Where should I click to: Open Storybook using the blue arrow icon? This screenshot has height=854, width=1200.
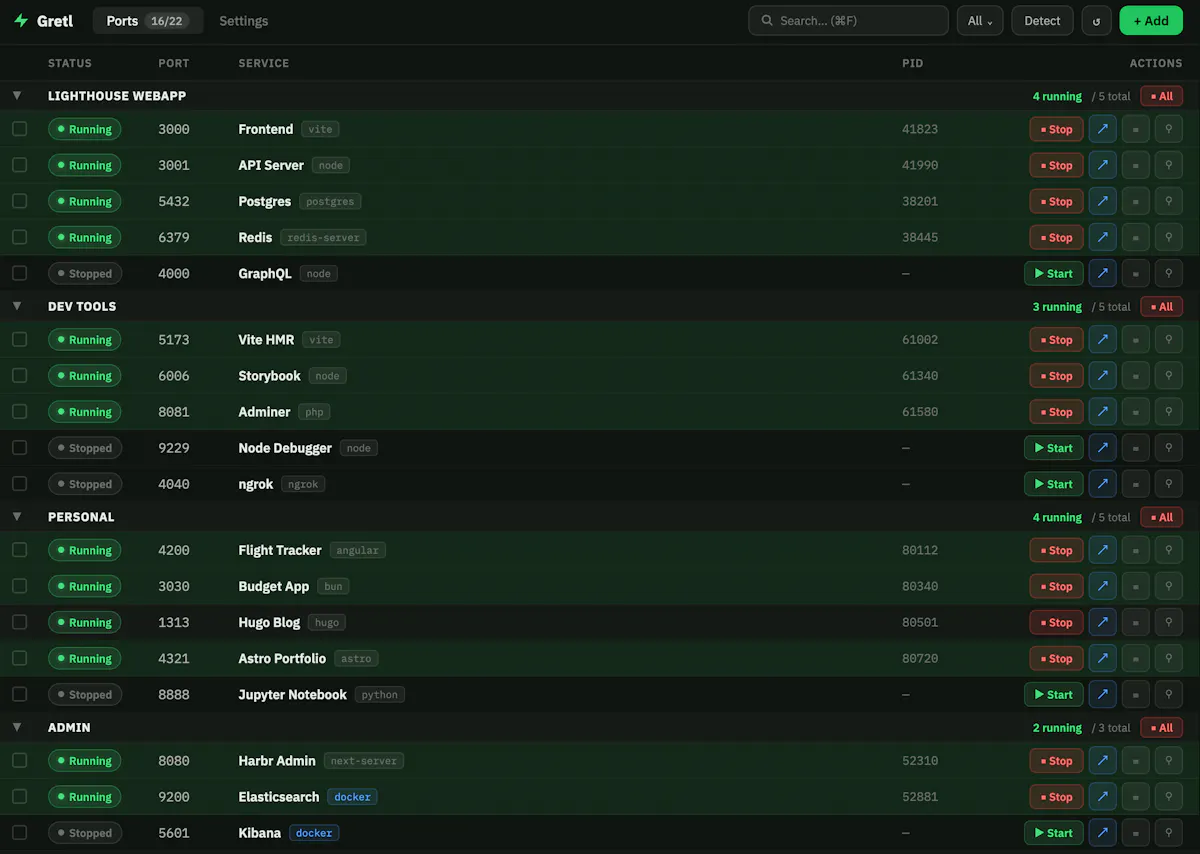pyautogui.click(x=1102, y=376)
